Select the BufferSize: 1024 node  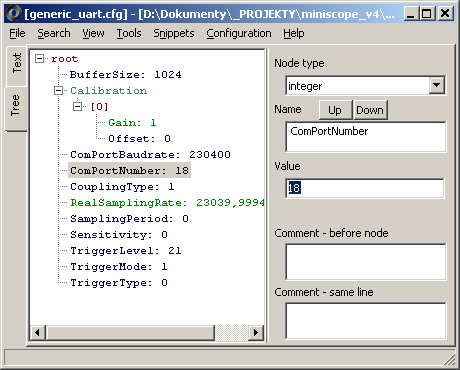[x=126, y=75]
